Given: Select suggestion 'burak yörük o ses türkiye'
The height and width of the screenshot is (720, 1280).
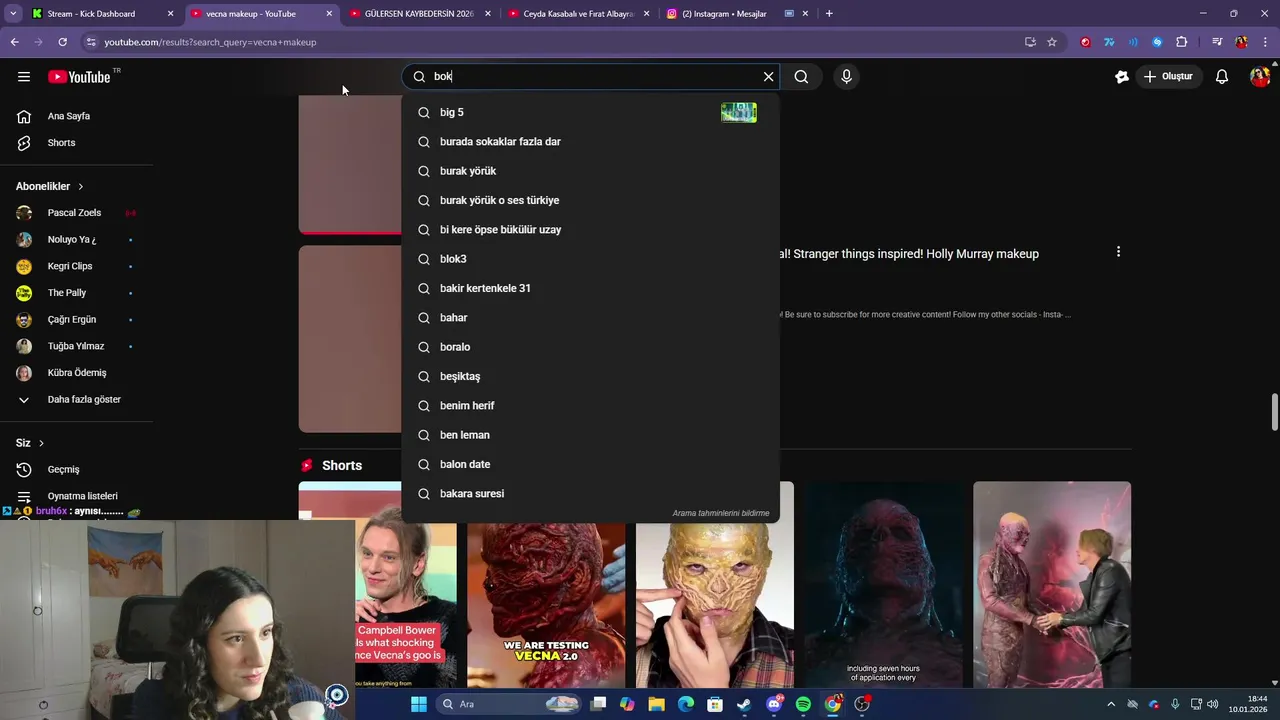Looking at the screenshot, I should pos(590,201).
